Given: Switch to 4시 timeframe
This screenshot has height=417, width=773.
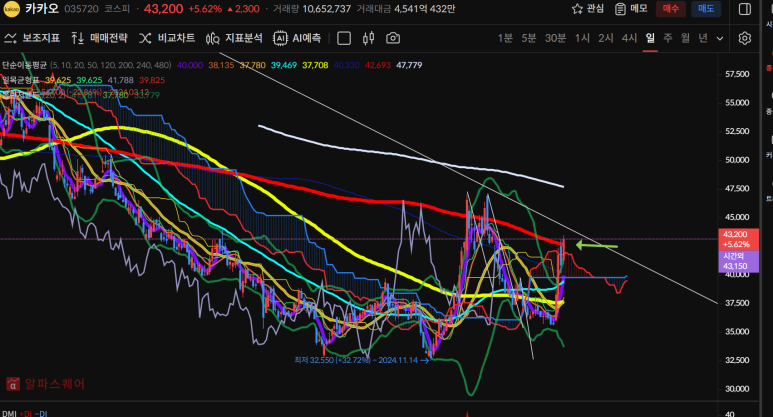Looking at the screenshot, I should 630,38.
